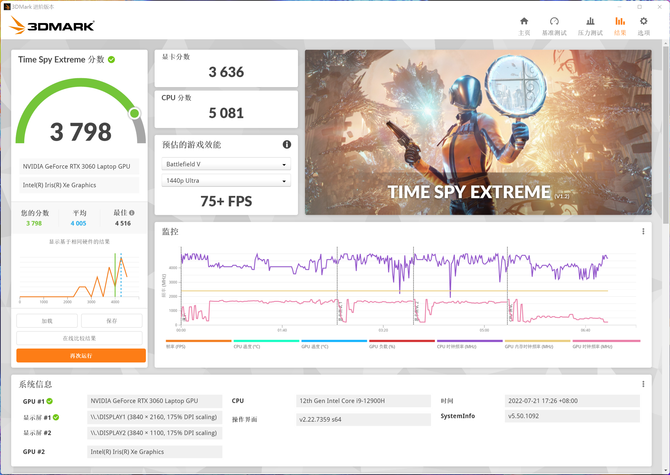Click the info icon next to 最佳

[x=131, y=213]
